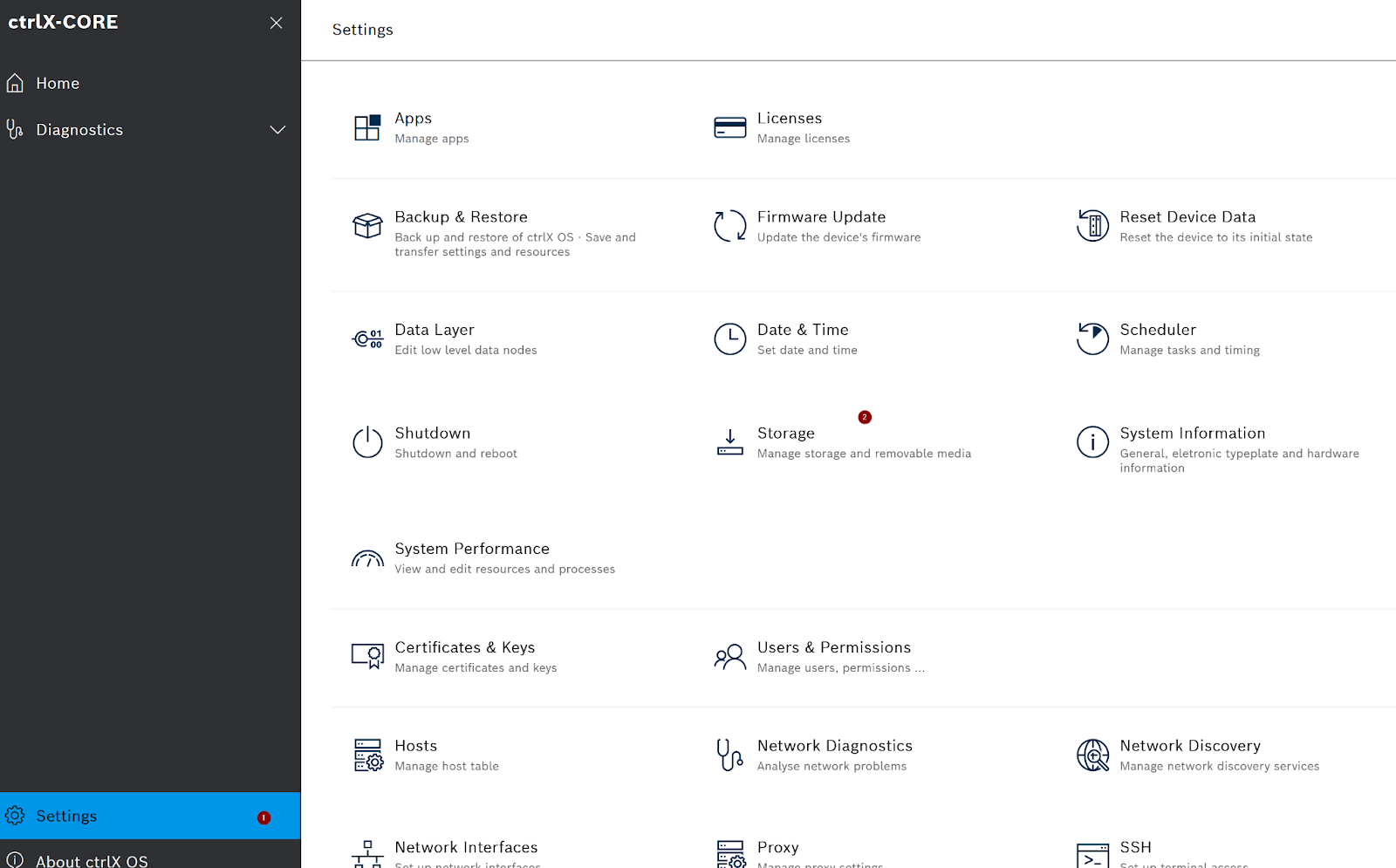Open the Licenses settings link
Screen dimensions: 1396x868
click(790, 118)
